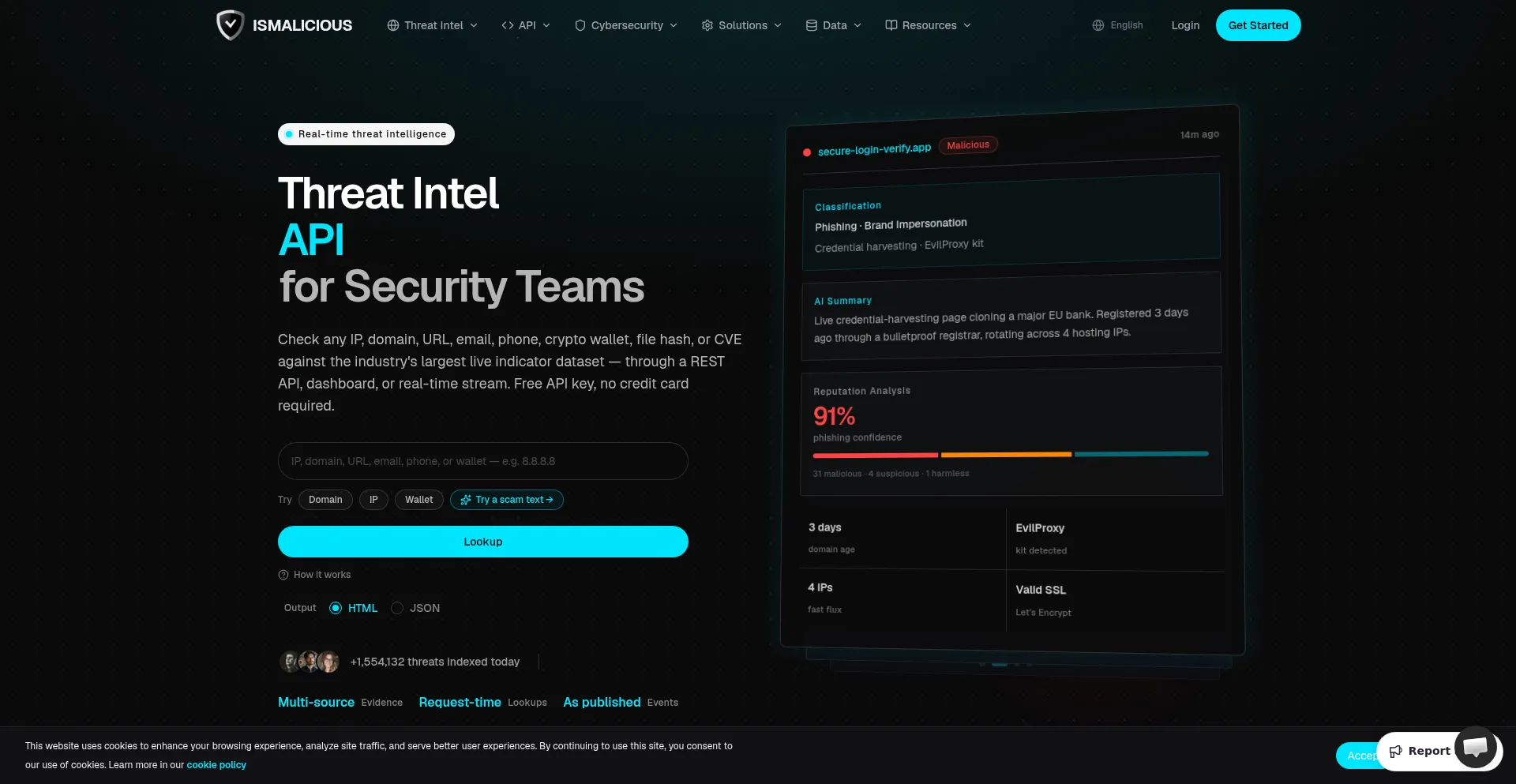Click the Classification panel heading
Viewport: 1516px width, 784px height.
coord(848,206)
